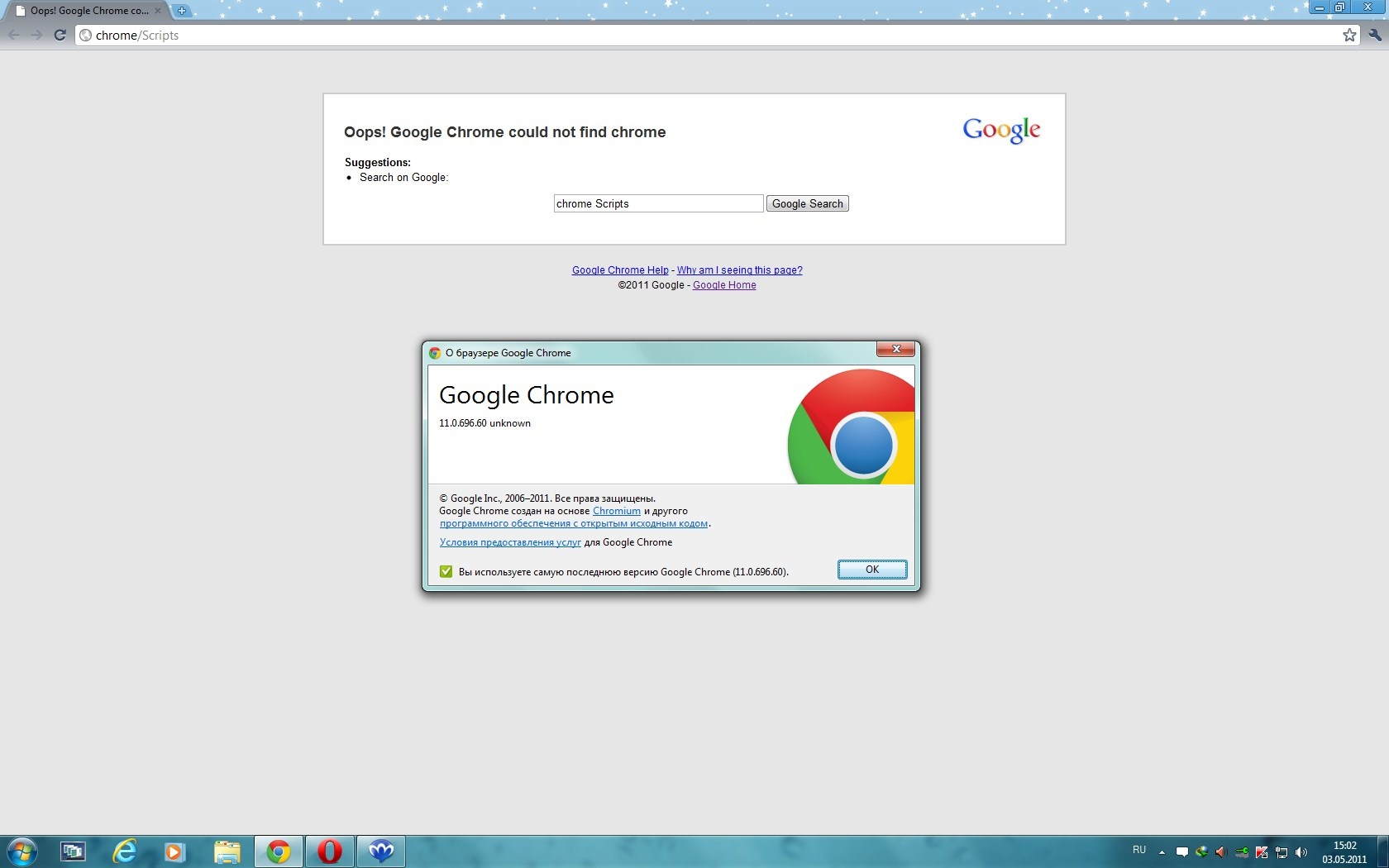Open the Terms of Service link (Условия предоставления услуг)

coord(510,542)
